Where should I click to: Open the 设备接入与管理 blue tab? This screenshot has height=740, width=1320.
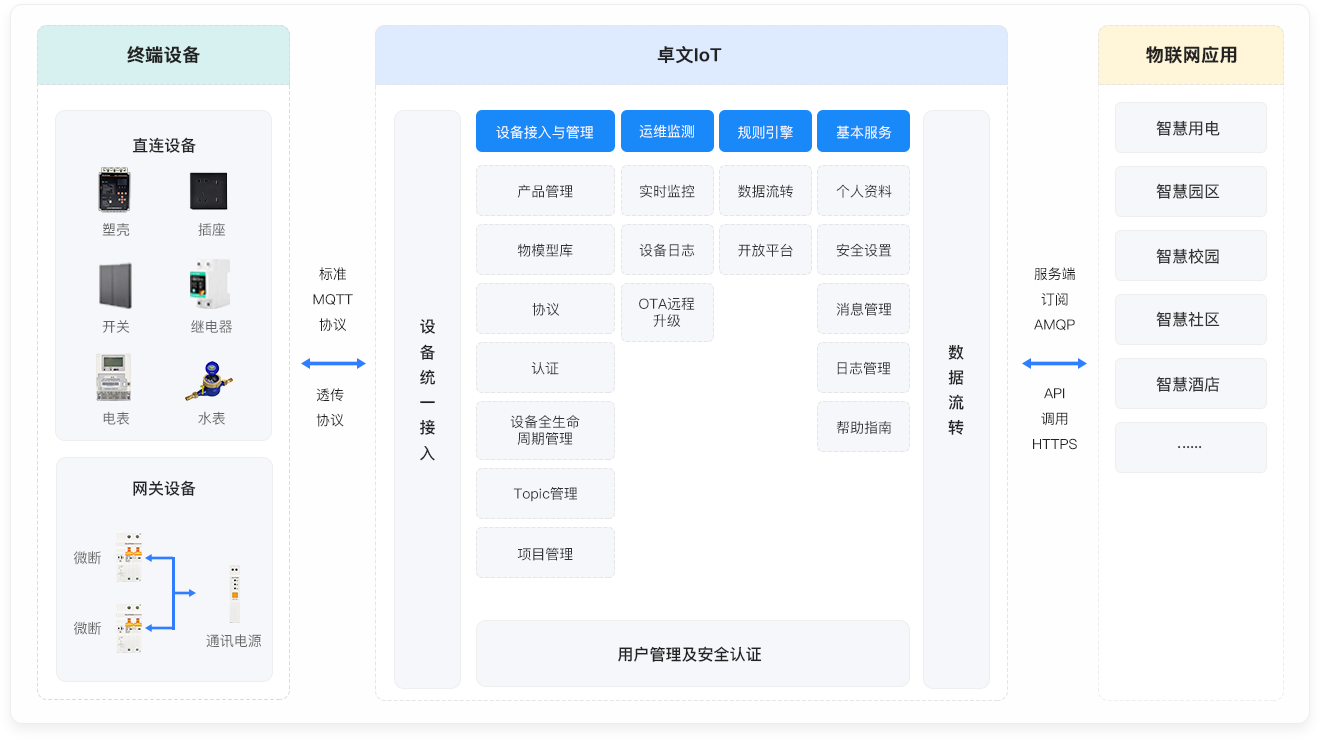coord(545,132)
